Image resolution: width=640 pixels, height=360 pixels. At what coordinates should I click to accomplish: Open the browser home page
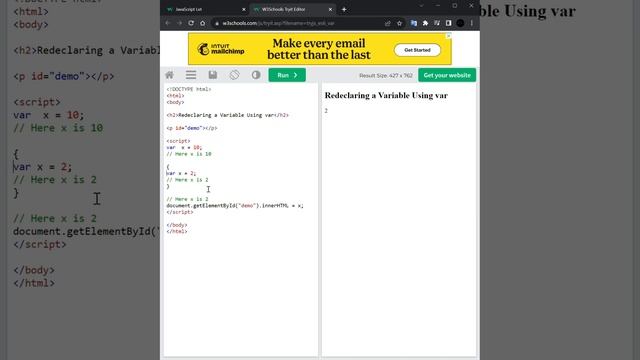(202, 23)
